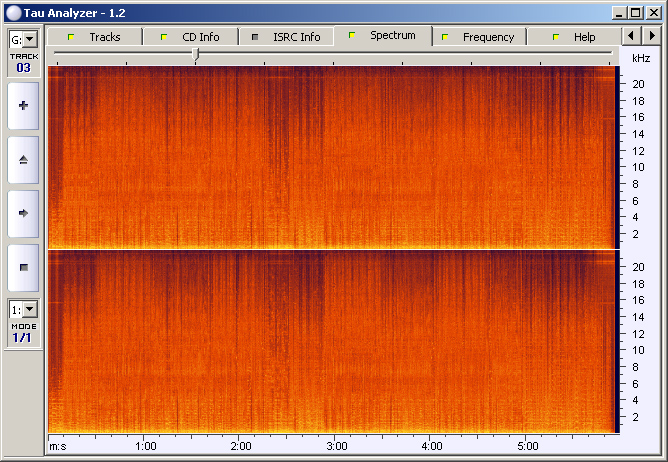
Task: Click the upper channel spectrogram at 3:00
Action: click(x=337, y=157)
